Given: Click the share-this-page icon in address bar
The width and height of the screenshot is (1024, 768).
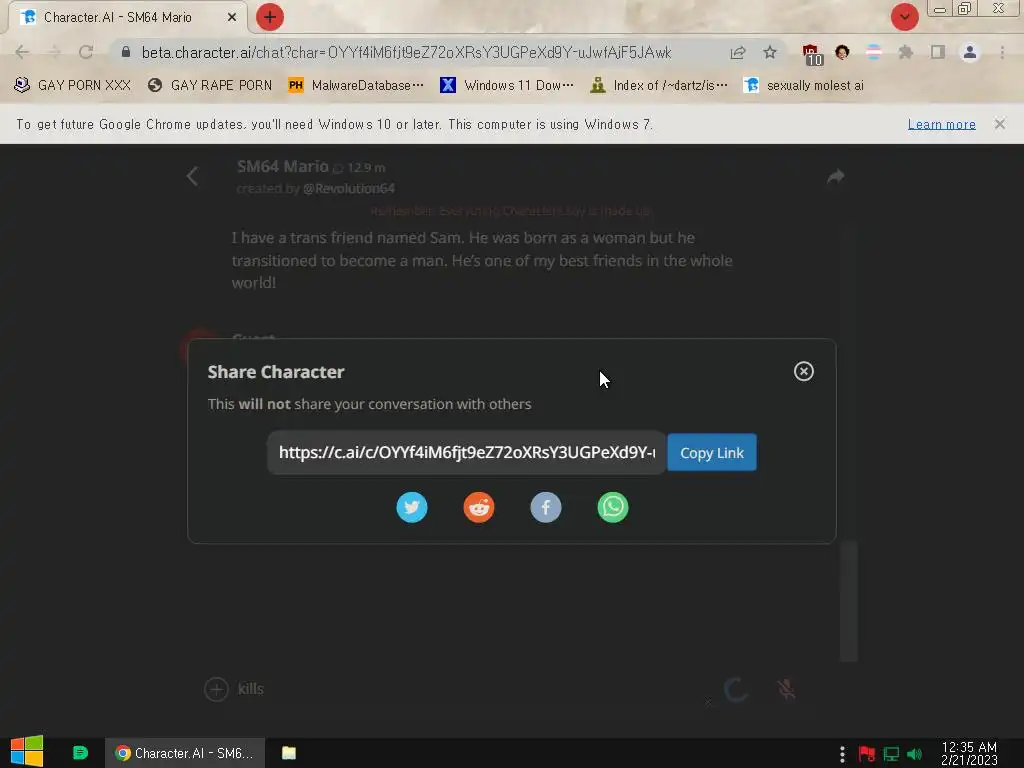Looking at the screenshot, I should pos(738,52).
